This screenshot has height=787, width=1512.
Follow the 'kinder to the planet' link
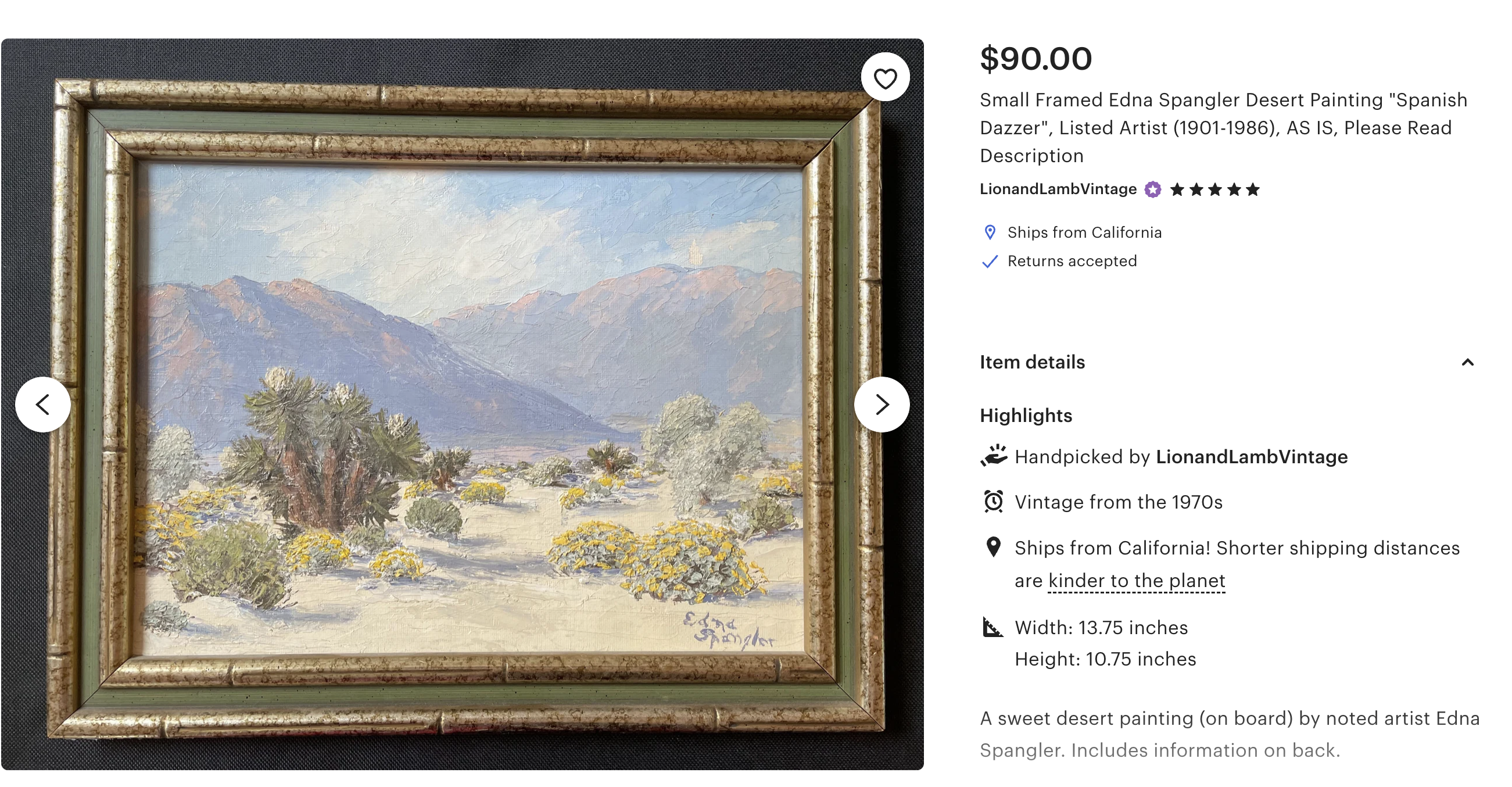coord(1137,581)
